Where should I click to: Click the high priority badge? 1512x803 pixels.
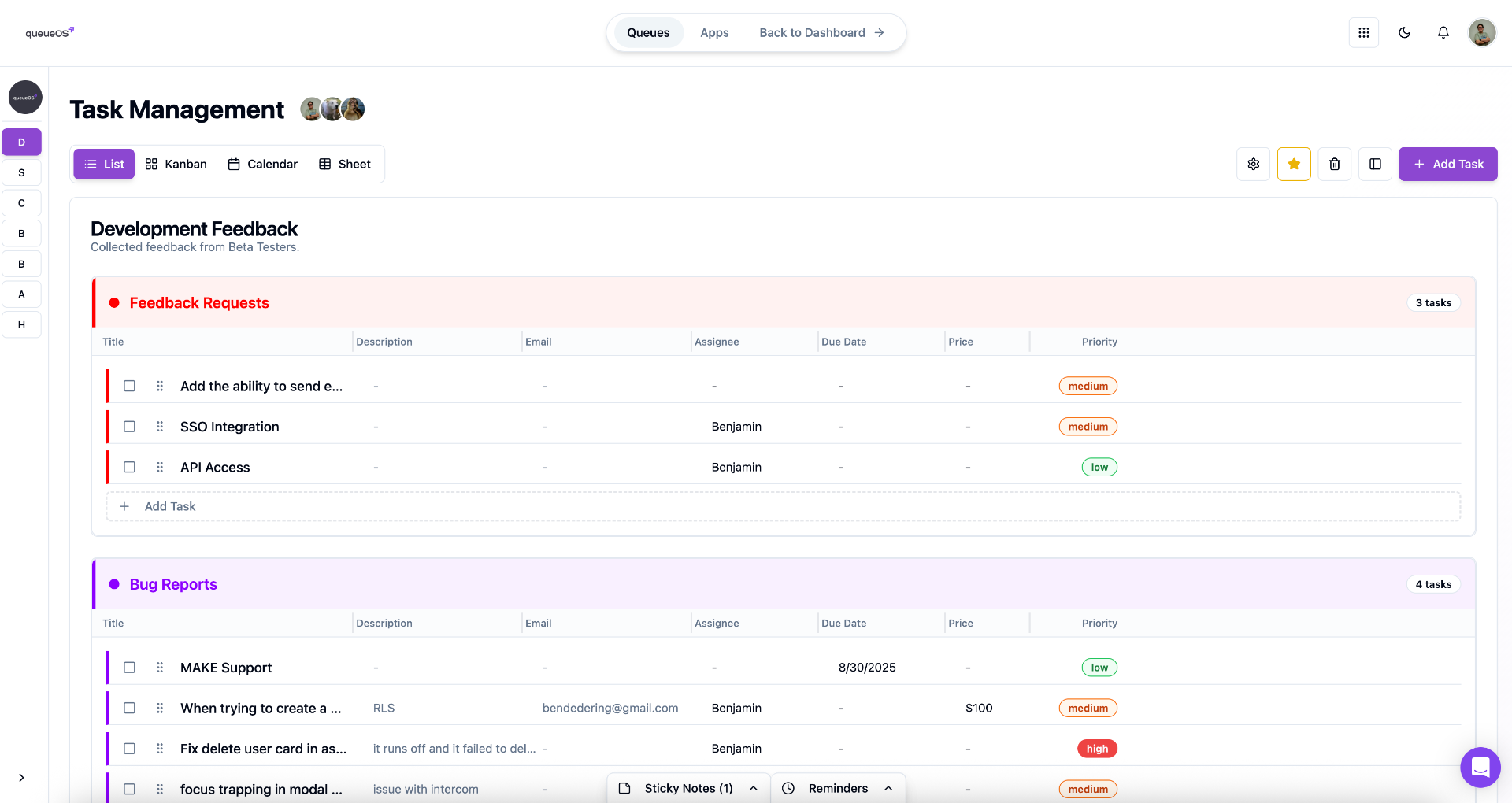[1097, 749]
